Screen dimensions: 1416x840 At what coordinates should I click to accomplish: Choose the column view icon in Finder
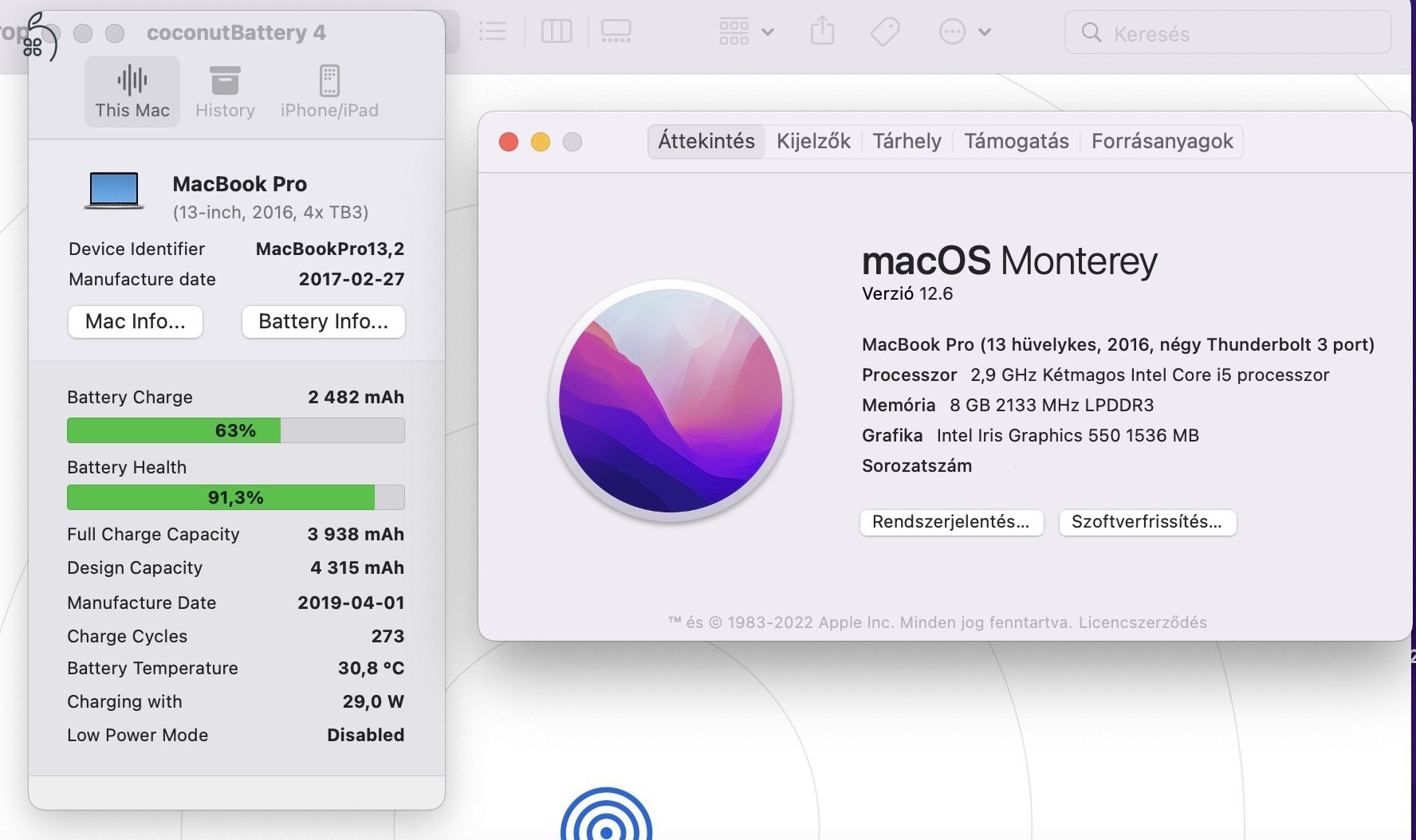(x=557, y=31)
